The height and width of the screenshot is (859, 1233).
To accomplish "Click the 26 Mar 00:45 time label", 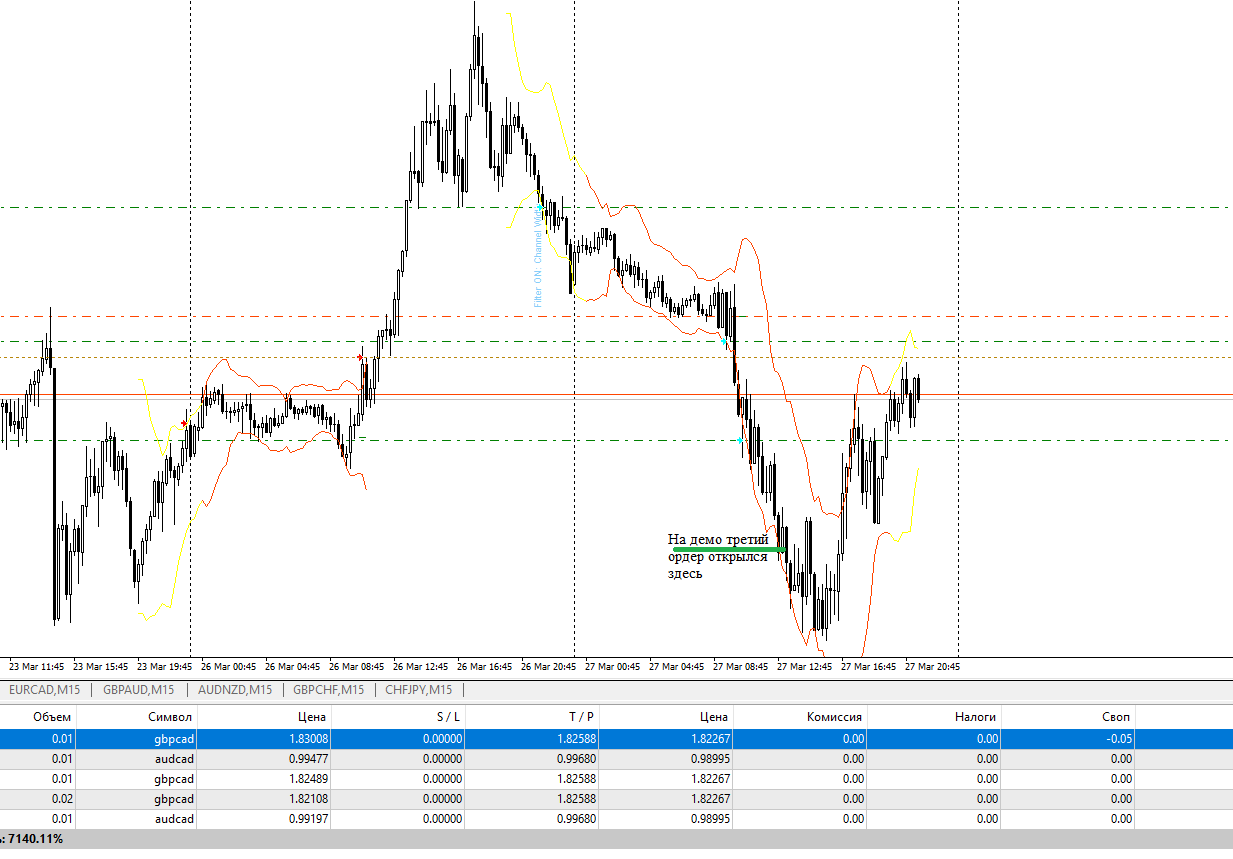I will [228, 666].
